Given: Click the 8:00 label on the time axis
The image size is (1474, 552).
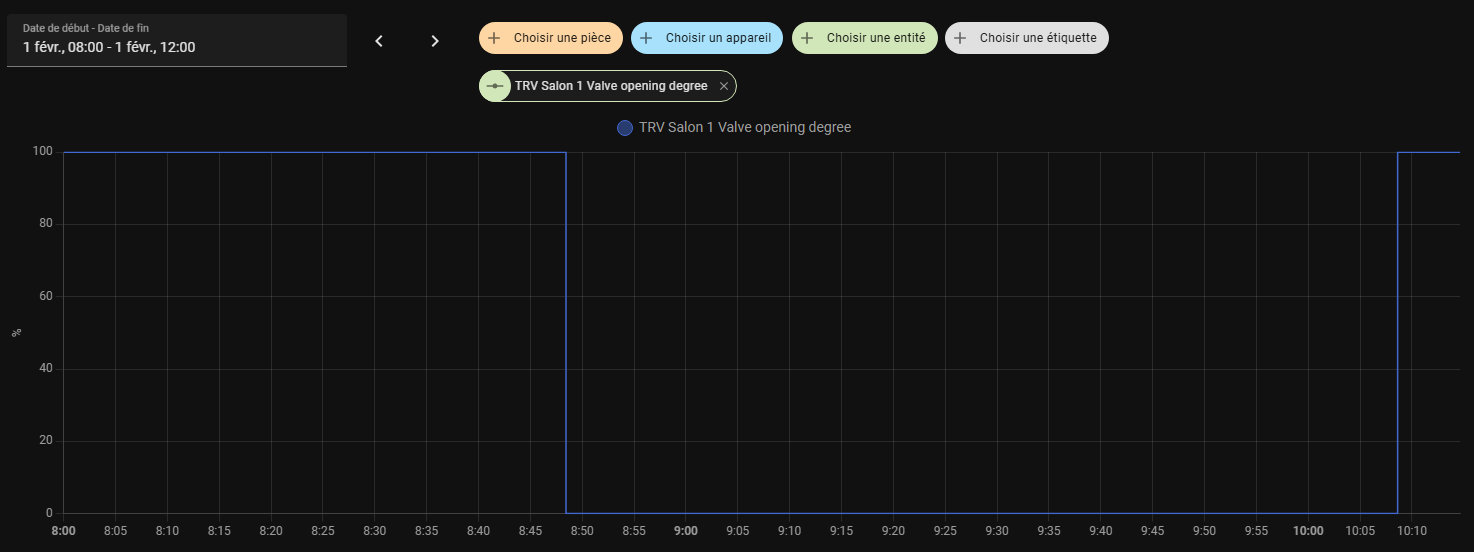Looking at the screenshot, I should pyautogui.click(x=64, y=531).
